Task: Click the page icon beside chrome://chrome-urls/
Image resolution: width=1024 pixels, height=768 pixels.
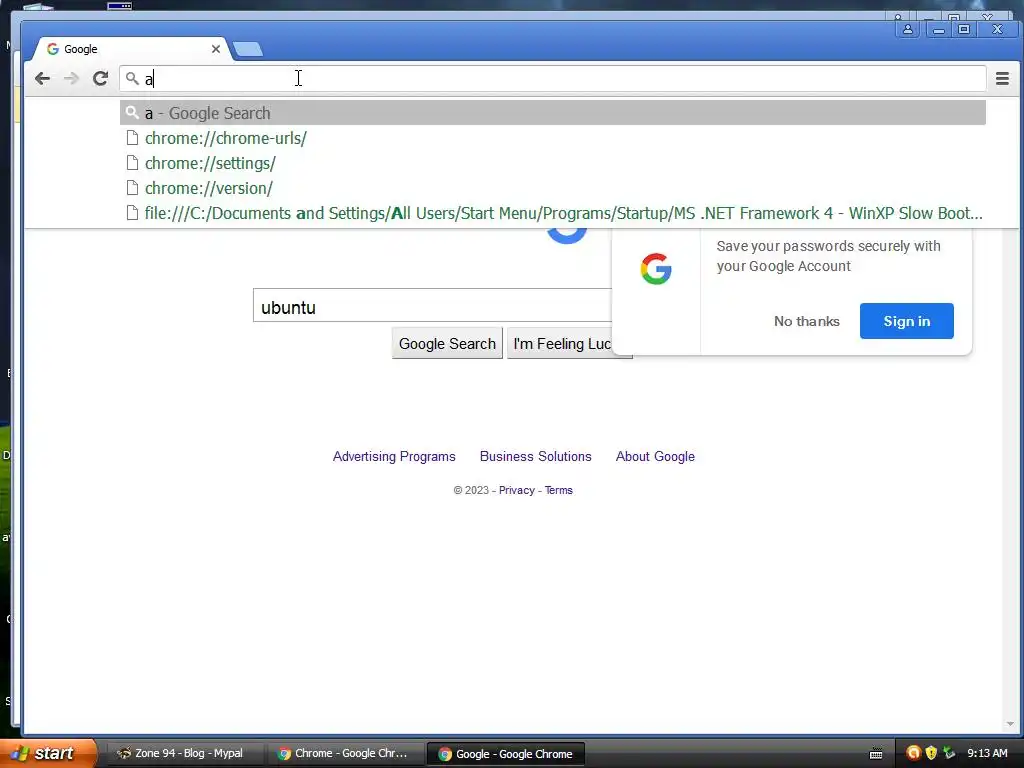Action: [132, 138]
